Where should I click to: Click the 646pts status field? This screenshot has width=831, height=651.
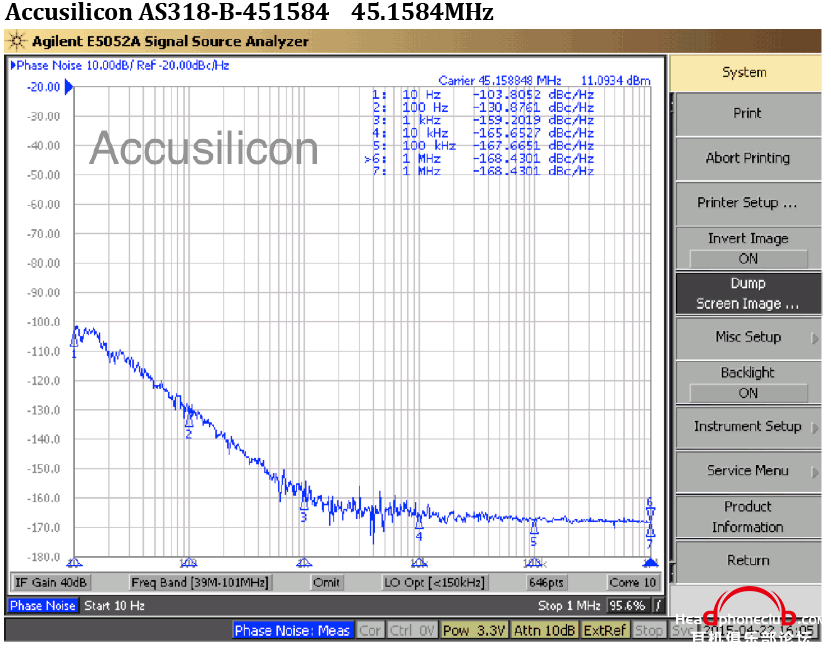point(546,583)
